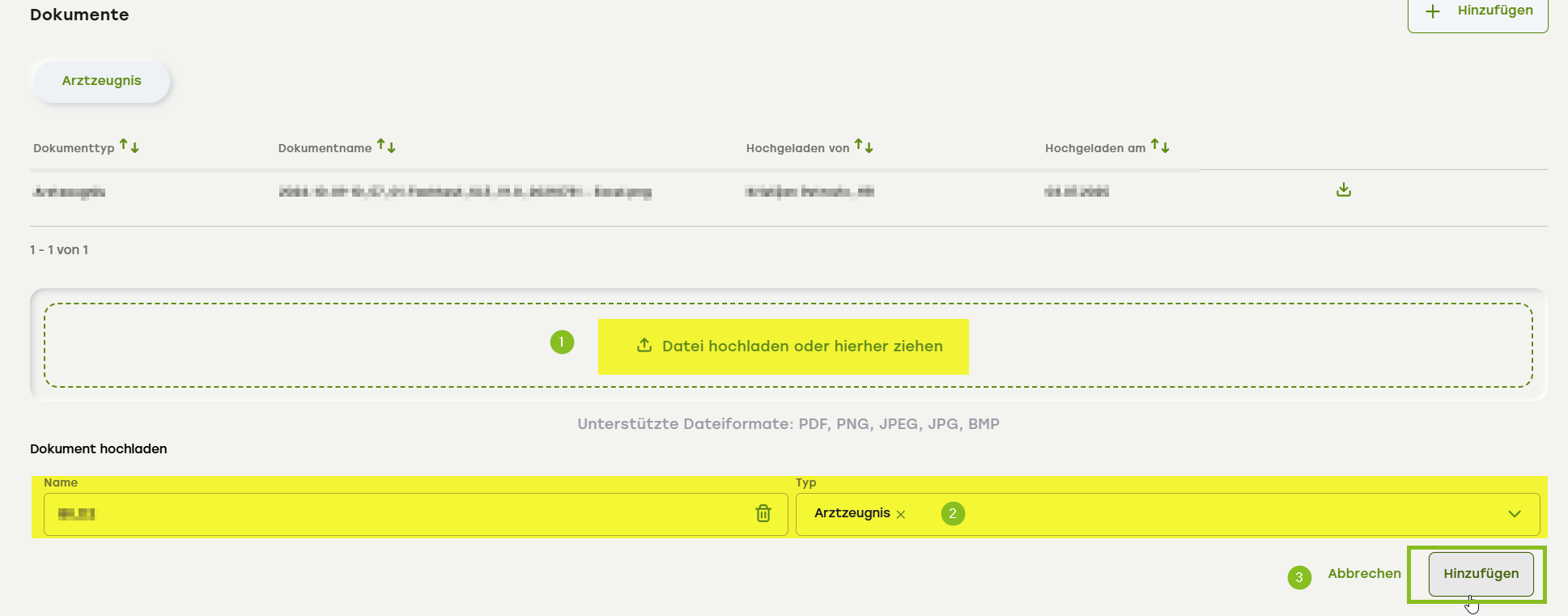This screenshot has height=616, width=1568.
Task: Click the top Hinzufügen button with plus
Action: (x=1478, y=11)
